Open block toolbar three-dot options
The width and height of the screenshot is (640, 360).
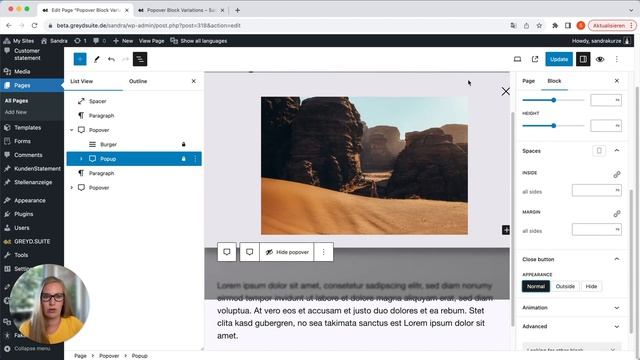(324, 252)
